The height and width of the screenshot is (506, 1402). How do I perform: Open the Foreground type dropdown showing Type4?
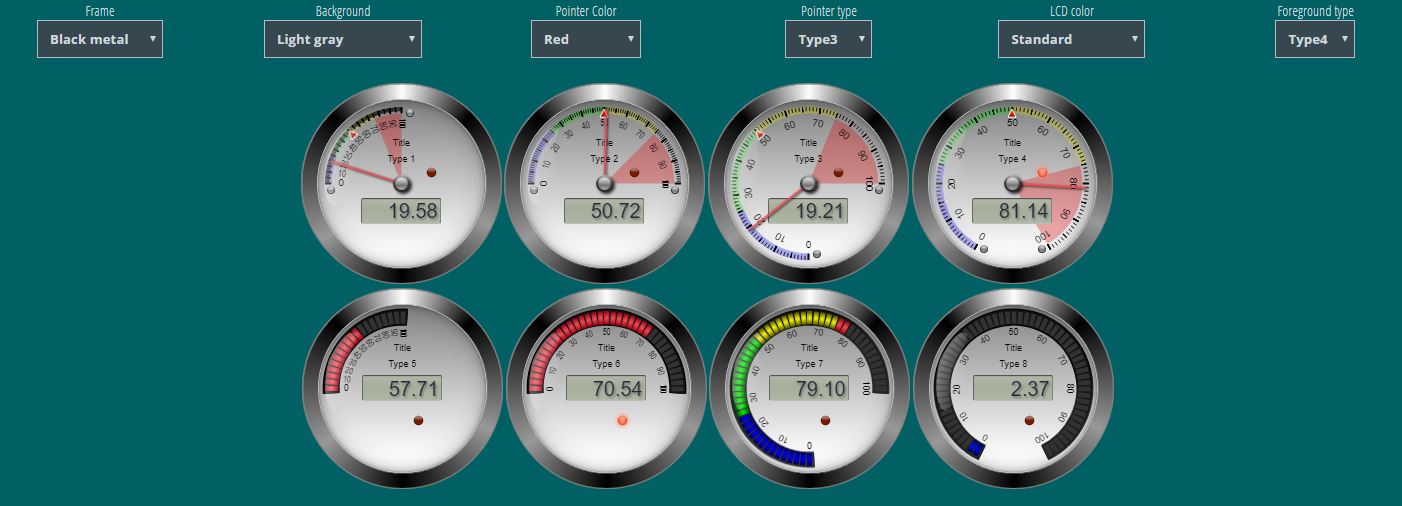1315,39
